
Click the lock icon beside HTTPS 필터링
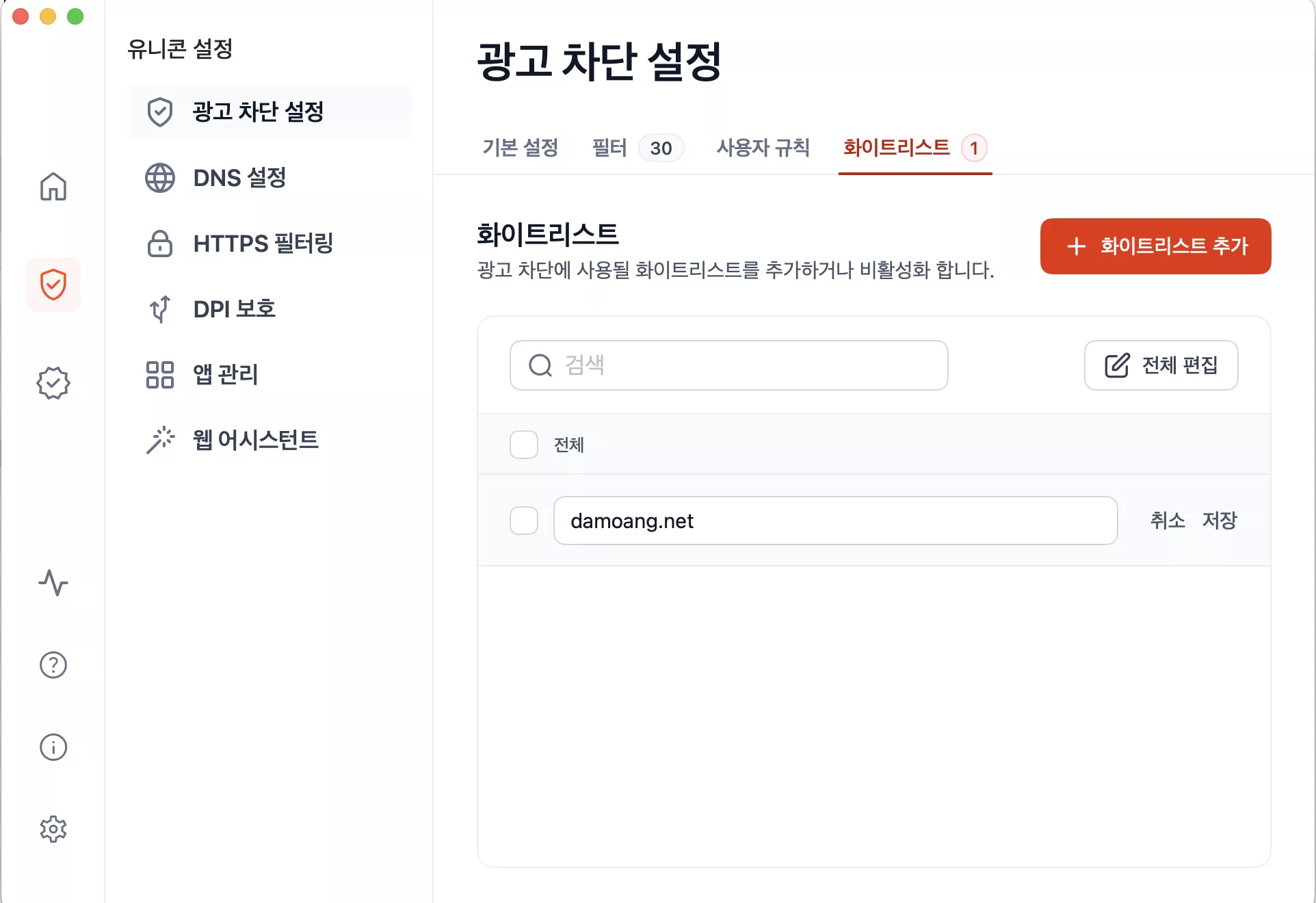pyautogui.click(x=160, y=244)
